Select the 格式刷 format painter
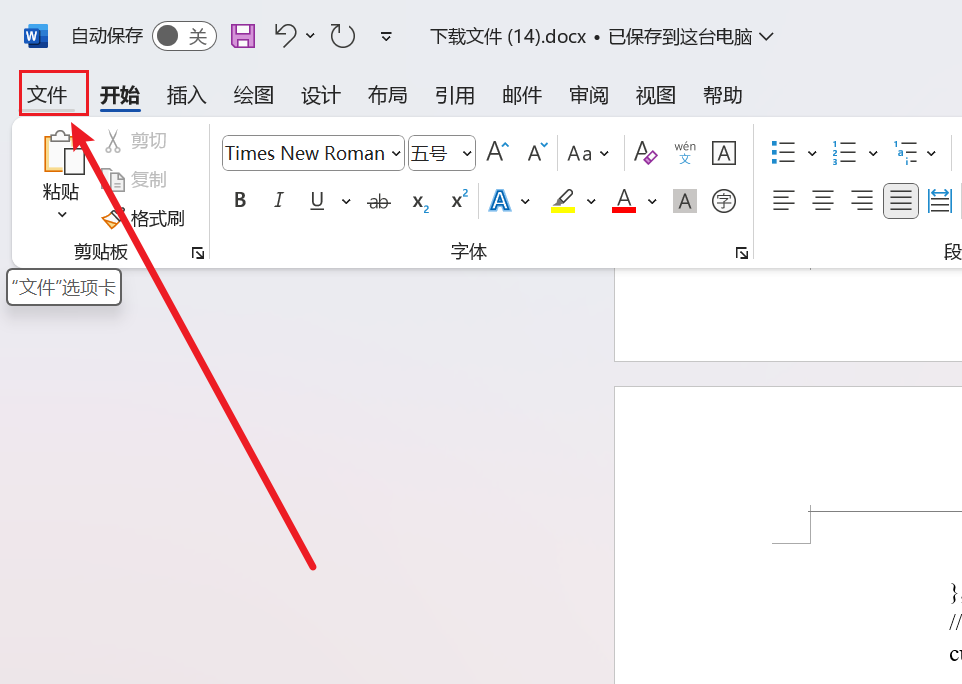Screen dimensions: 962x684 point(143,218)
